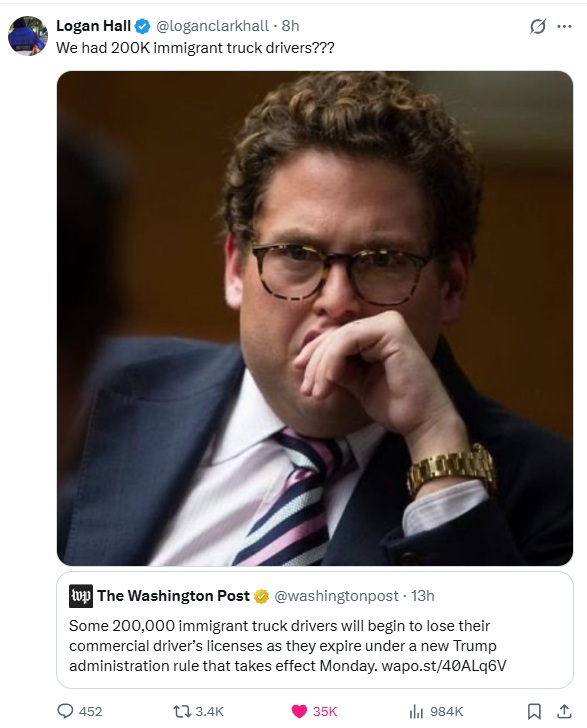587x728 pixels.
Task: Click the Logan Hall display name
Action: pyautogui.click(x=93, y=26)
